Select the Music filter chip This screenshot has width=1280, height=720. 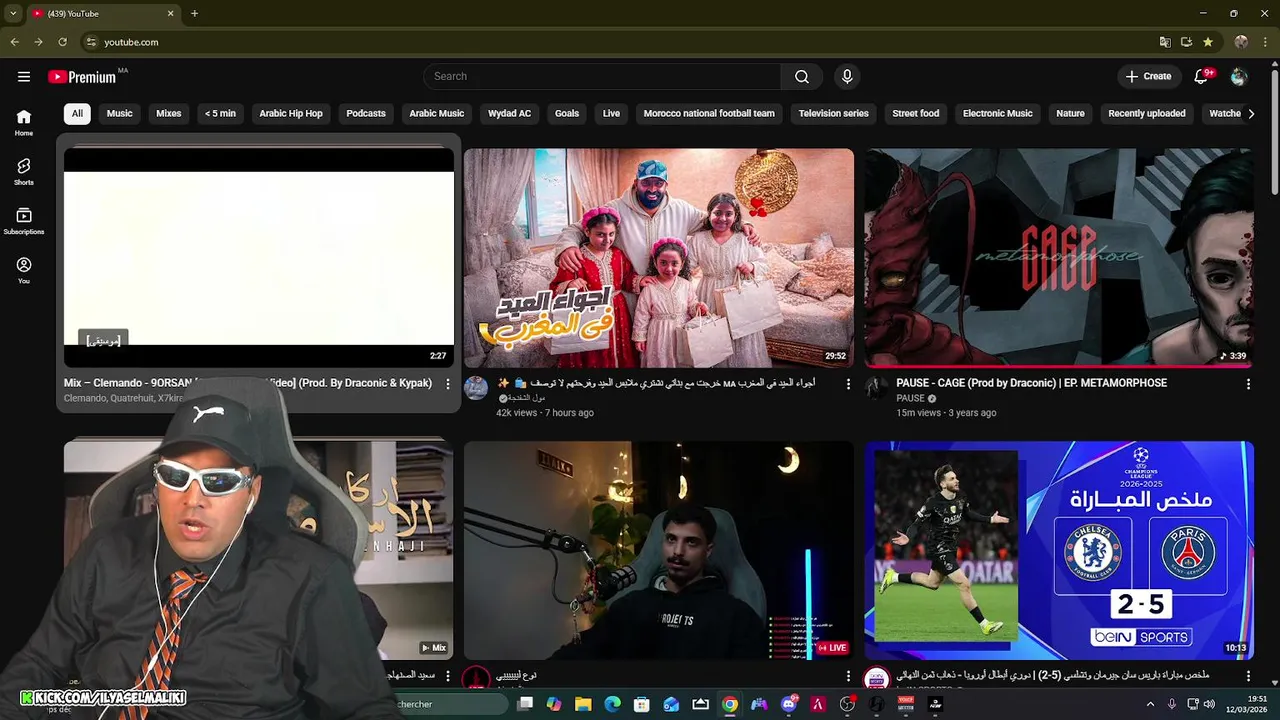(x=119, y=113)
